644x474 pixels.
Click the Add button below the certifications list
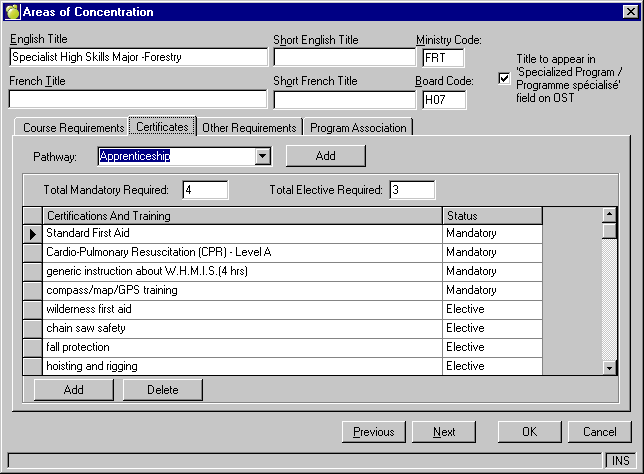pos(74,390)
